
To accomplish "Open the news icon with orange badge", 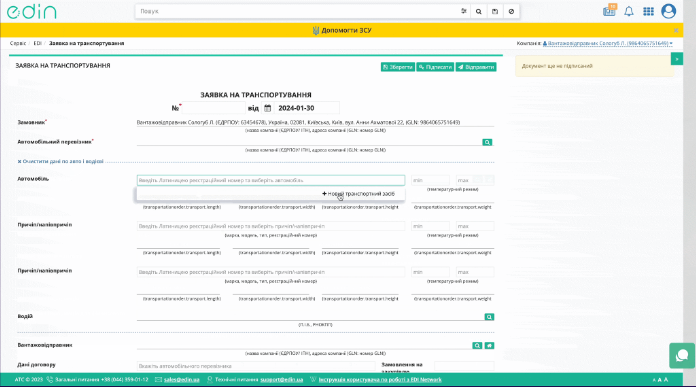I will [609, 10].
